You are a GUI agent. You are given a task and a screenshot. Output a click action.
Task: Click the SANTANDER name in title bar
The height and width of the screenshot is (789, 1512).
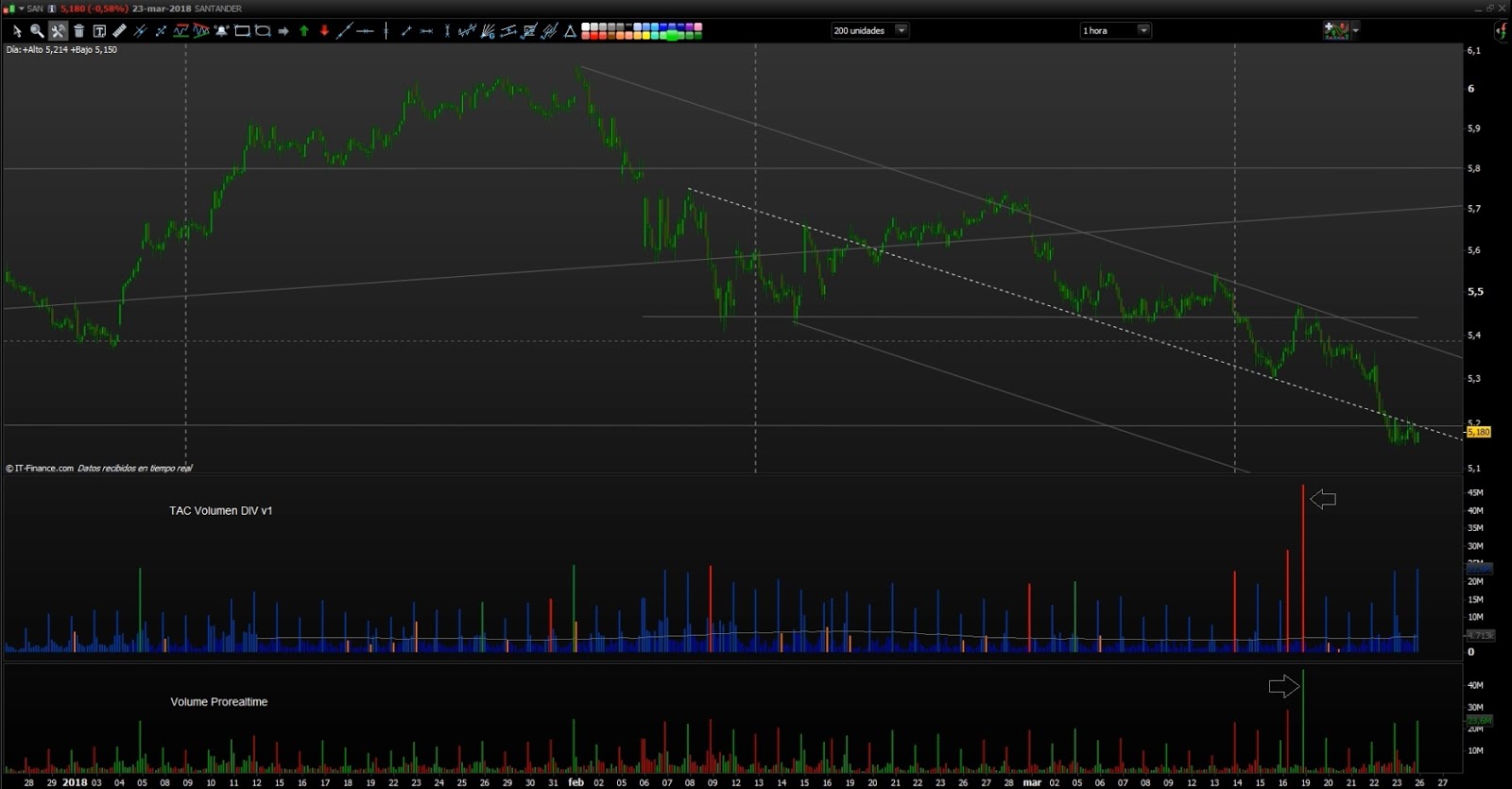click(x=218, y=9)
